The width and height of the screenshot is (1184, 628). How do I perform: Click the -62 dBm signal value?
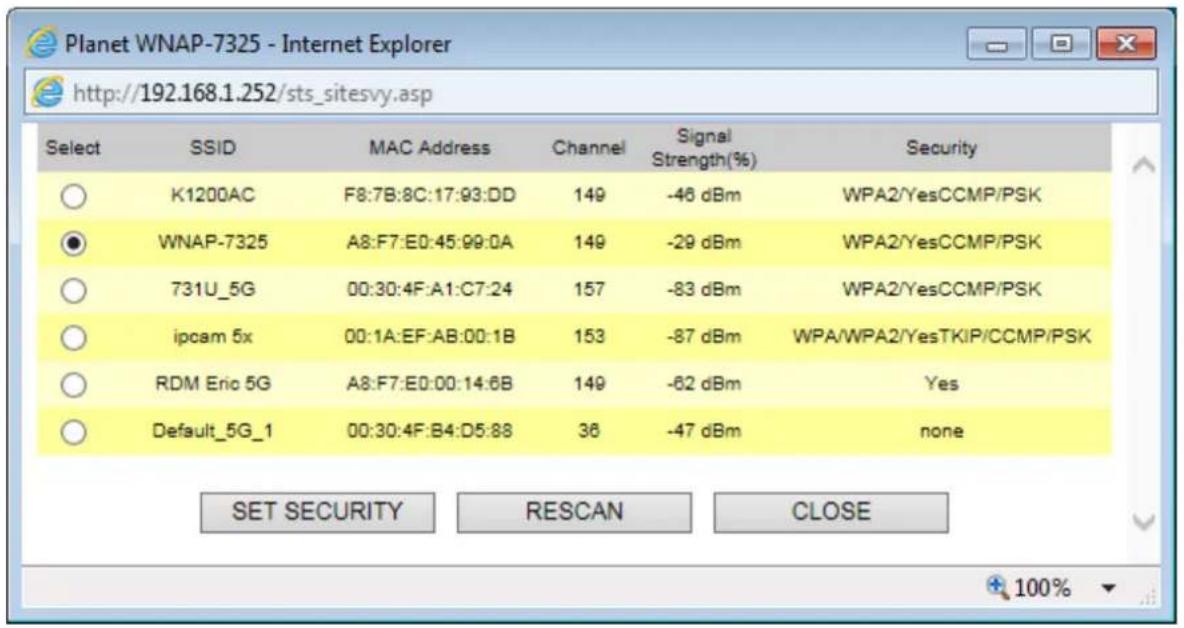click(704, 383)
